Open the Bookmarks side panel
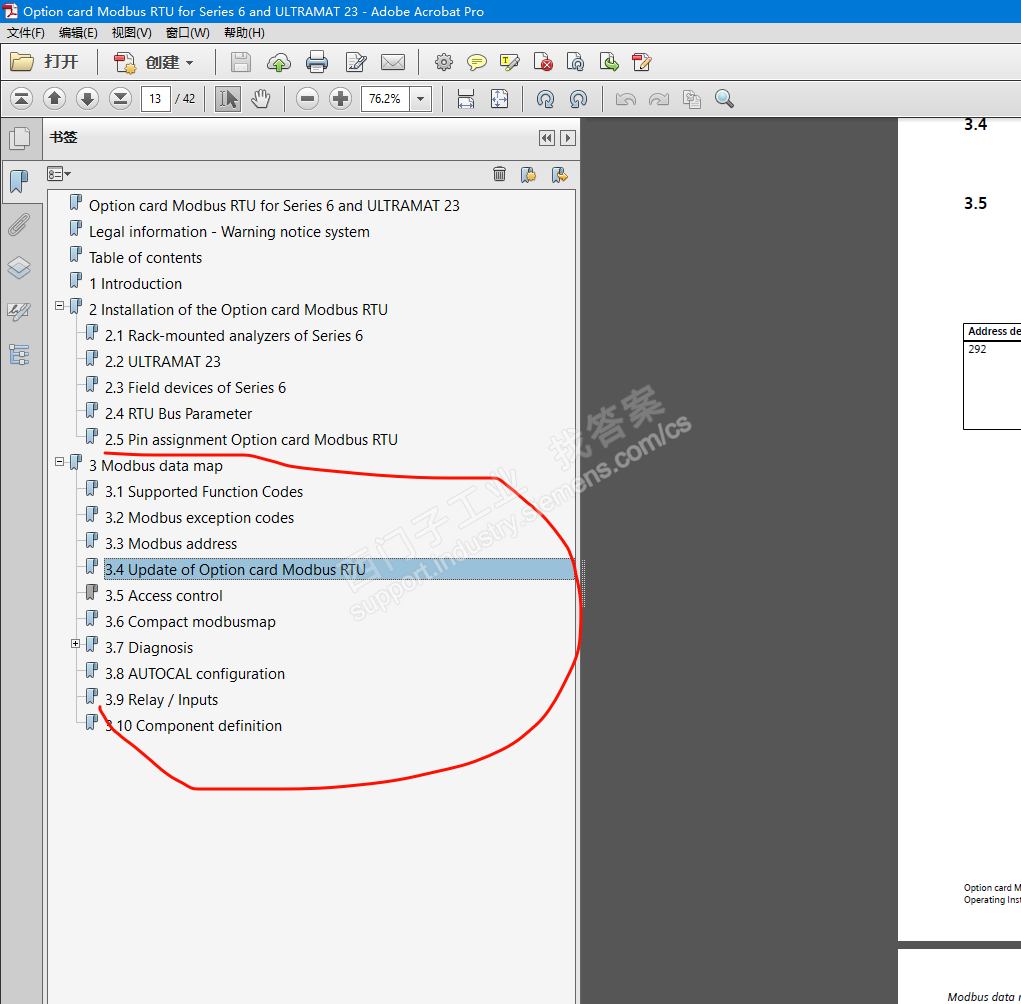Viewport: 1021px width, 1004px height. (x=20, y=182)
